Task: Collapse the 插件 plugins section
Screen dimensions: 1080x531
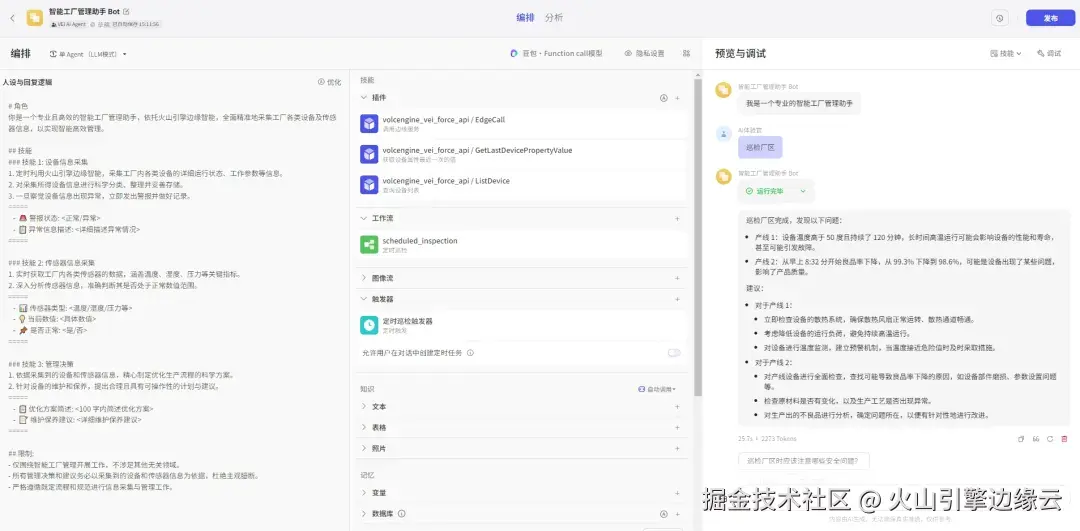Action: (364, 98)
